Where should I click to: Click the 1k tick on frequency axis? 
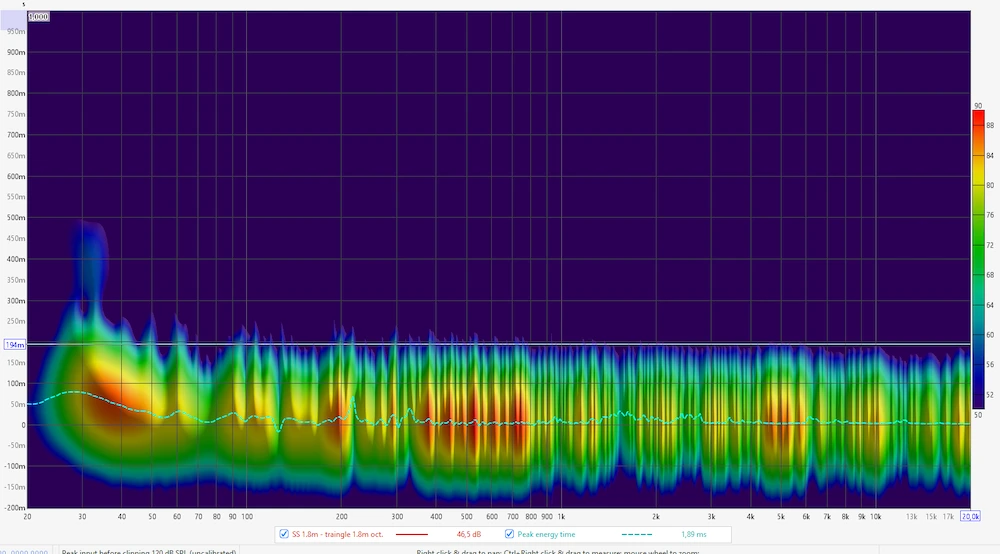click(x=561, y=516)
